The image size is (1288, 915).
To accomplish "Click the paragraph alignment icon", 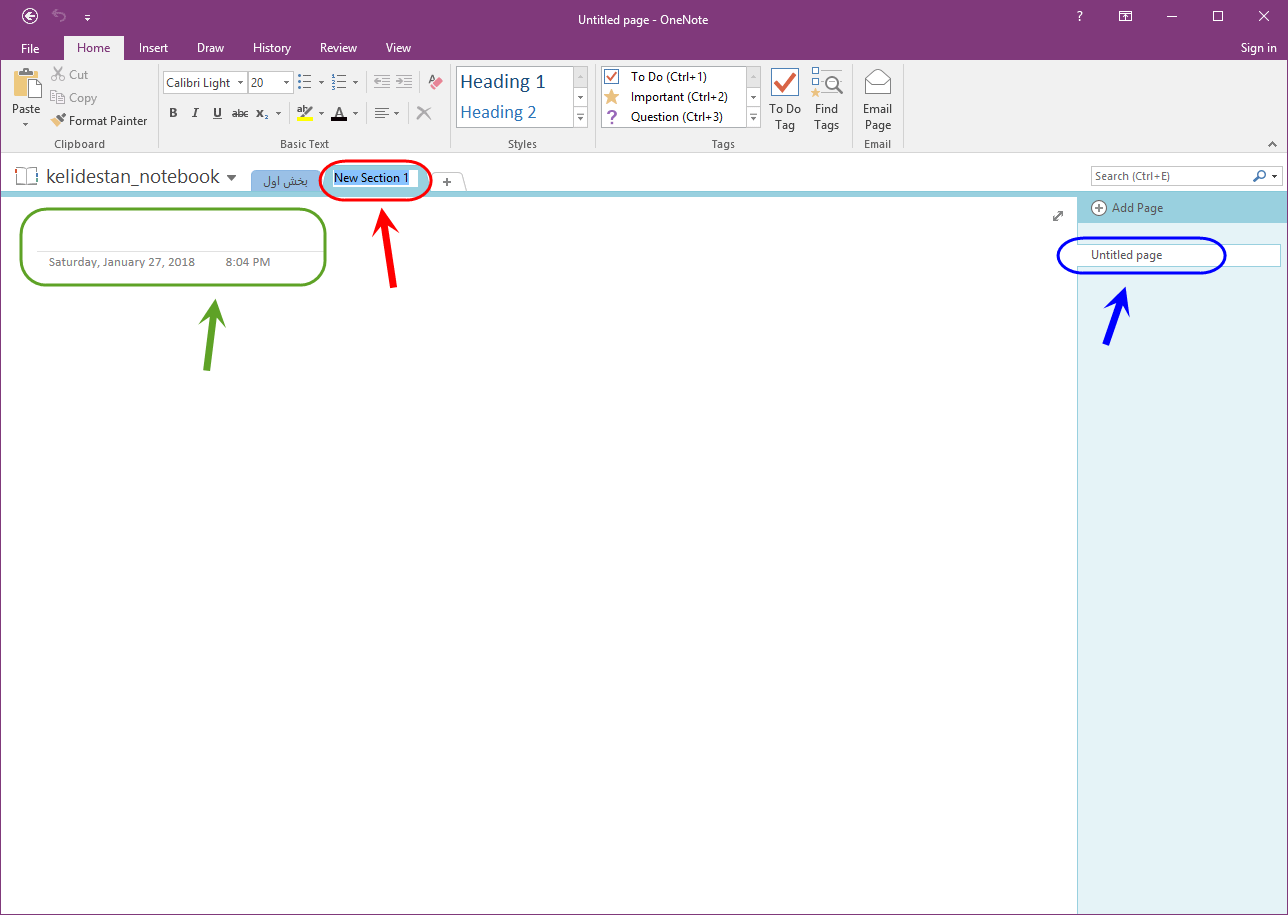I will (x=381, y=113).
